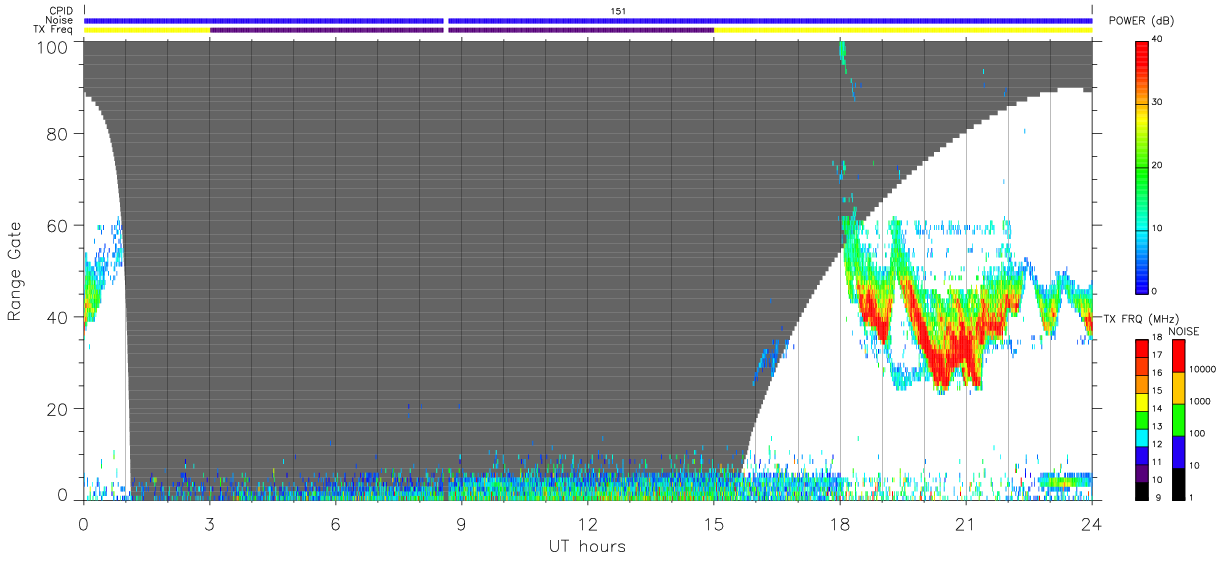Image resolution: width=1228 pixels, height=567 pixels.
Task: Click the "TX Freq" row label
Action: [53, 30]
